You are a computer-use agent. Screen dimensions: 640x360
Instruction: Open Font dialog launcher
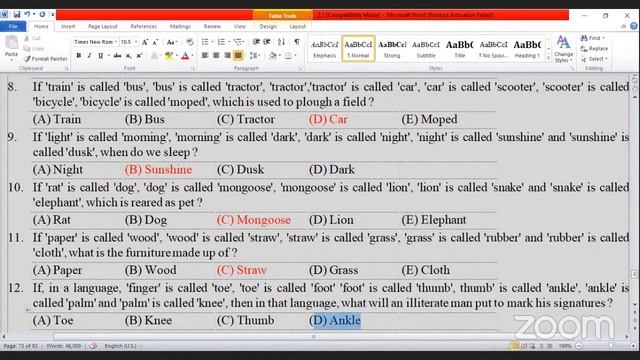pyautogui.click(x=193, y=69)
